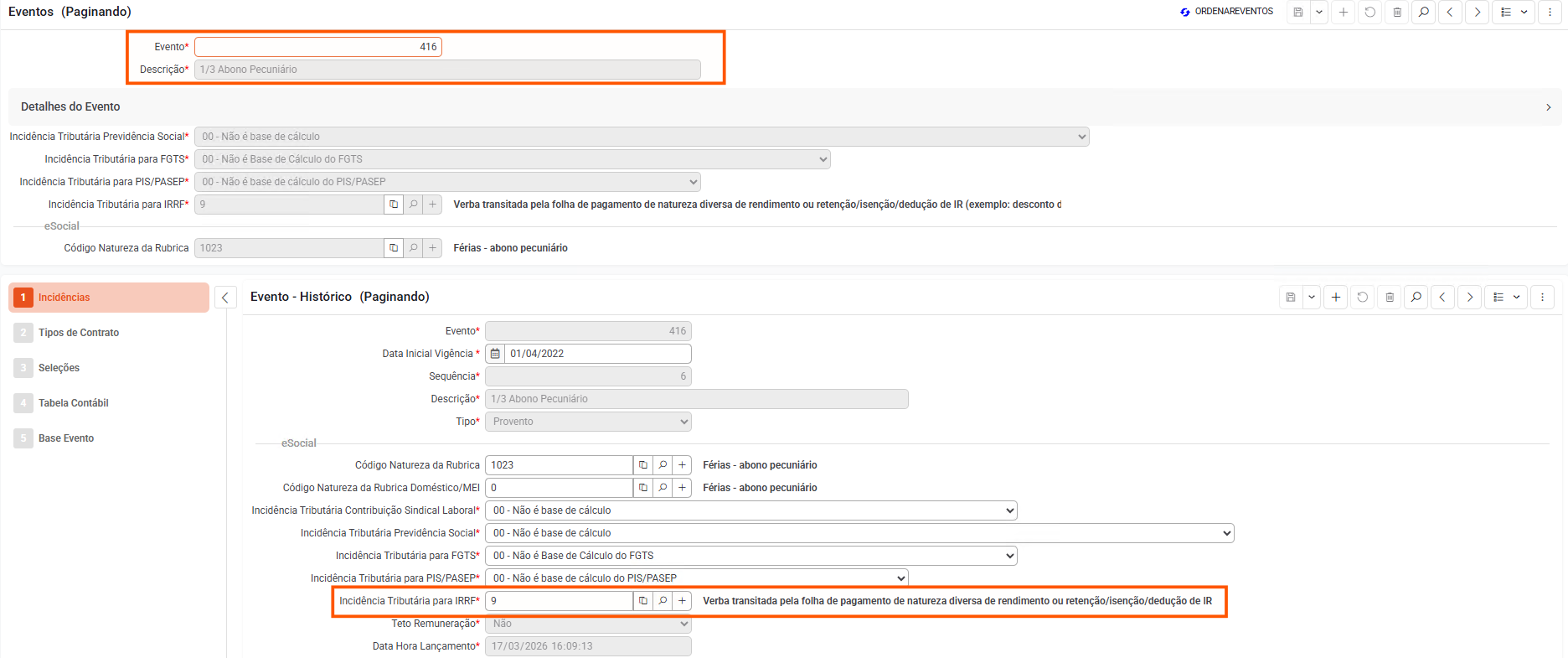
Task: Click search magnifier icon in Eventos toolbar
Action: pyautogui.click(x=1423, y=13)
